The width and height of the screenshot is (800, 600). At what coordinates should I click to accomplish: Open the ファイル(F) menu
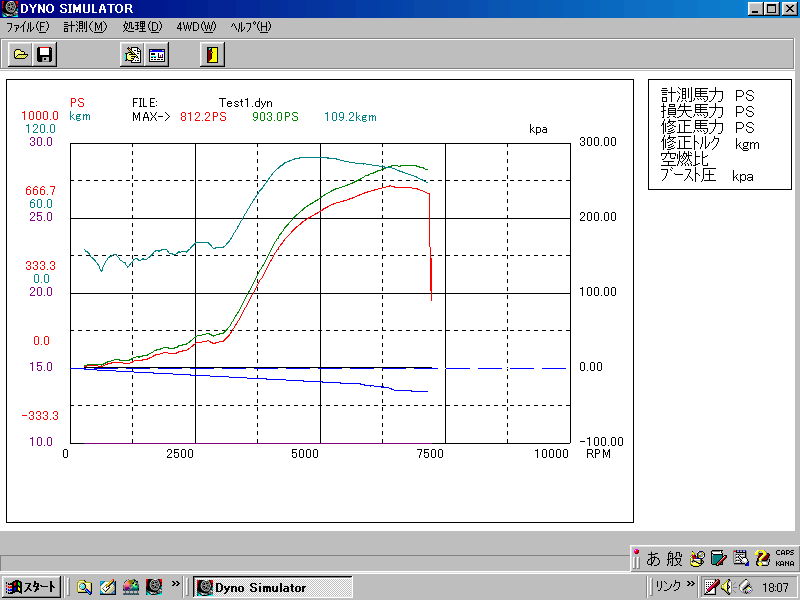click(27, 27)
